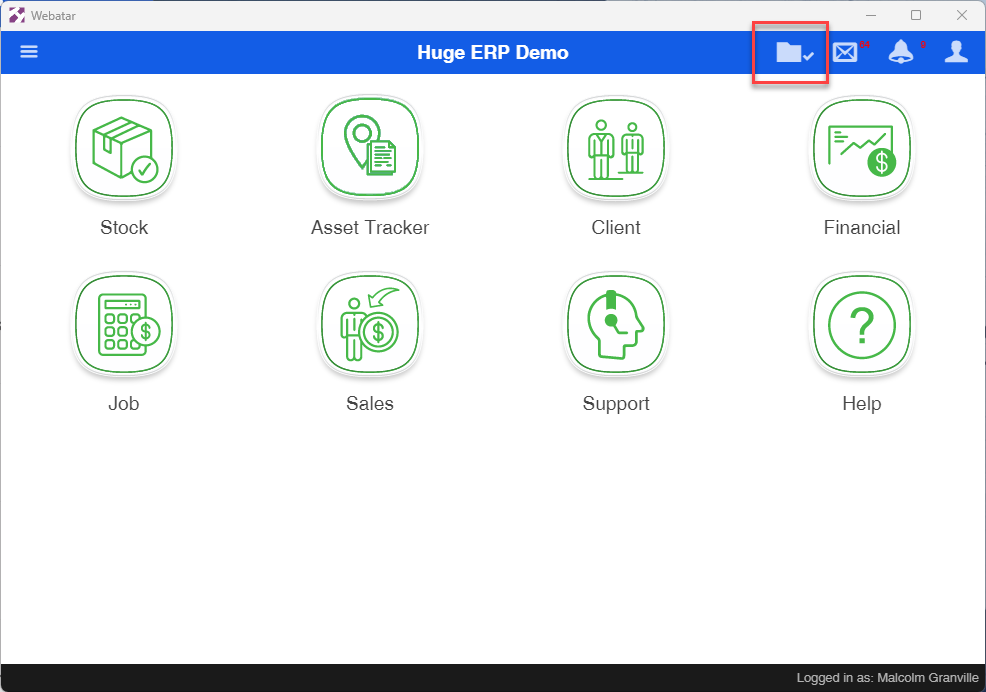Viewport: 986px width, 692px height.
Task: Open the Client module icon
Action: coord(616,148)
